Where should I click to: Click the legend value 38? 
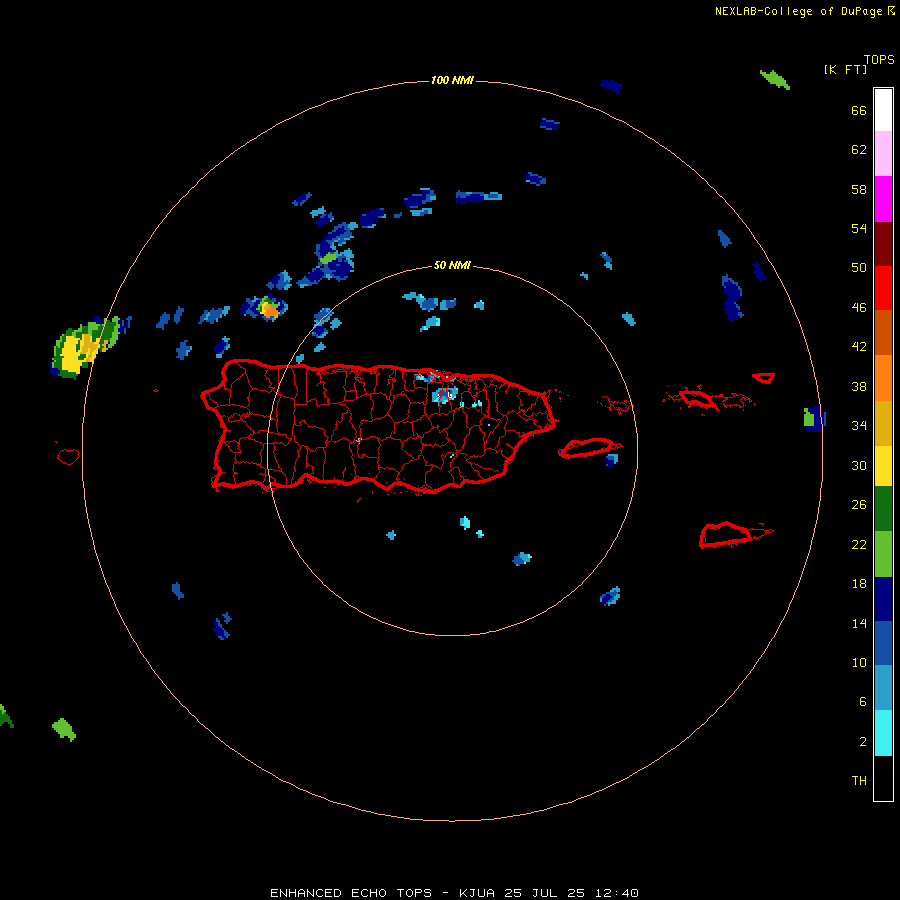coord(859,386)
